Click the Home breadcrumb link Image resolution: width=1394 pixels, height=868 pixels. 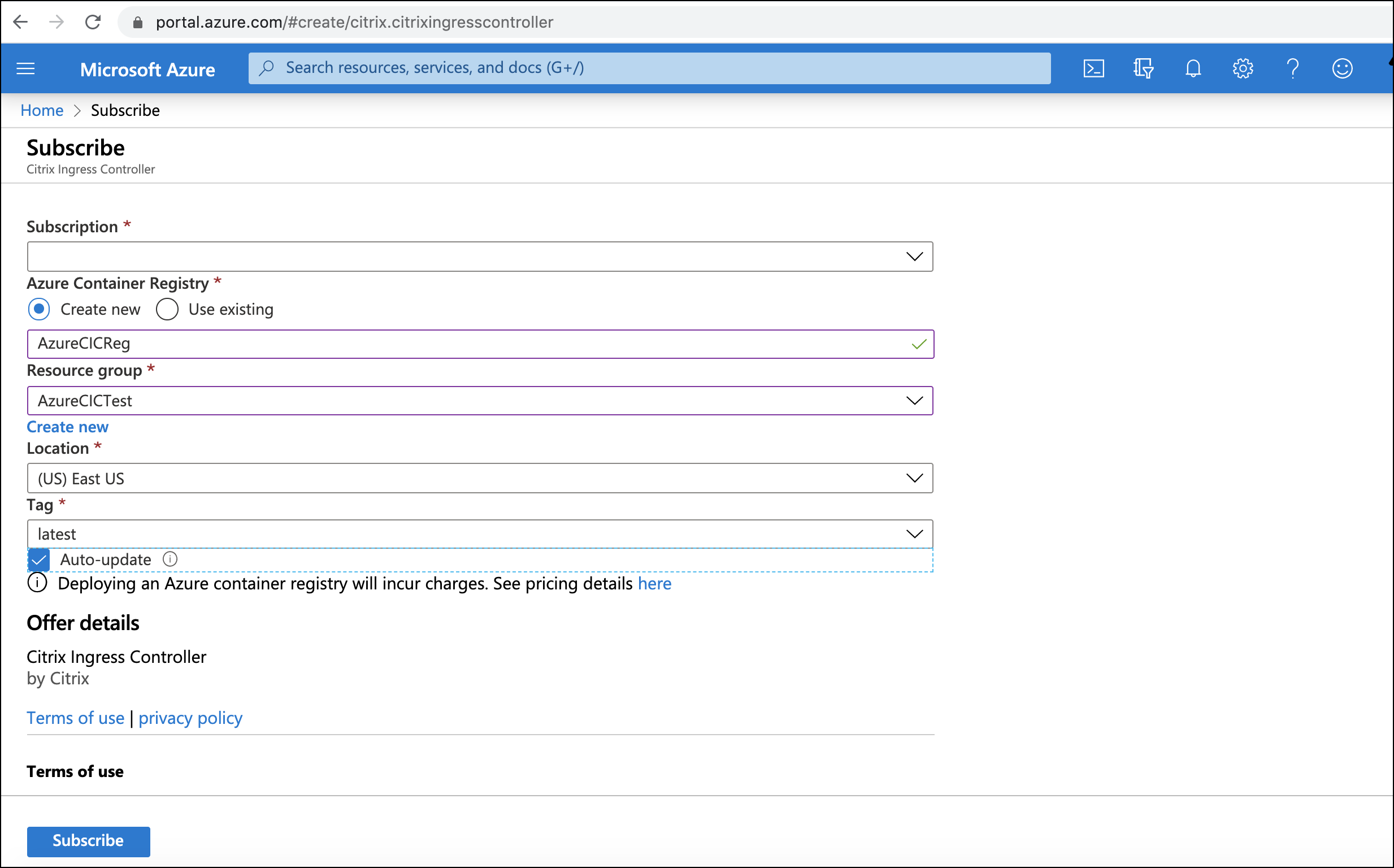click(x=42, y=110)
